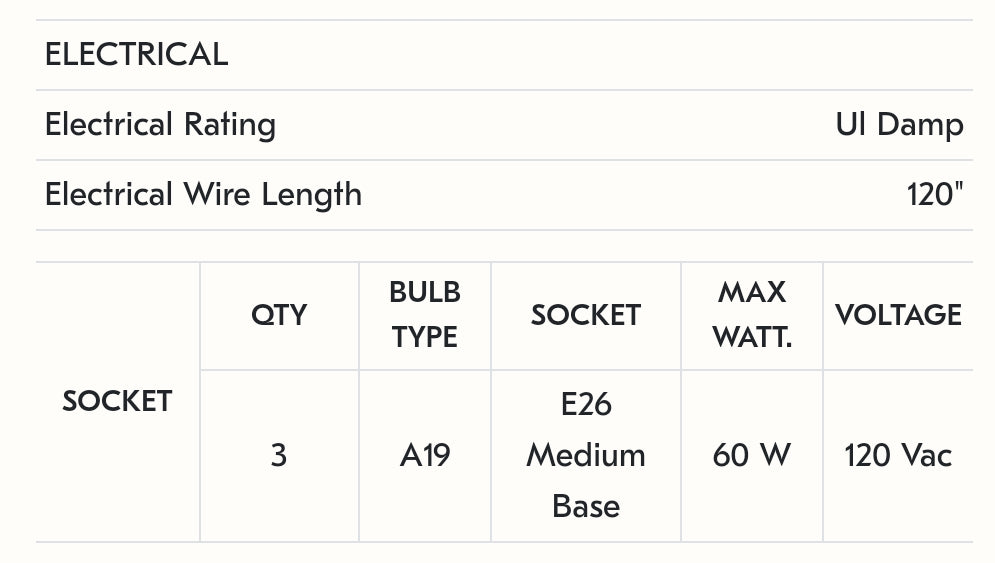This screenshot has width=995, height=563.
Task: Click the SOCKET row header on the left
Action: tap(117, 401)
